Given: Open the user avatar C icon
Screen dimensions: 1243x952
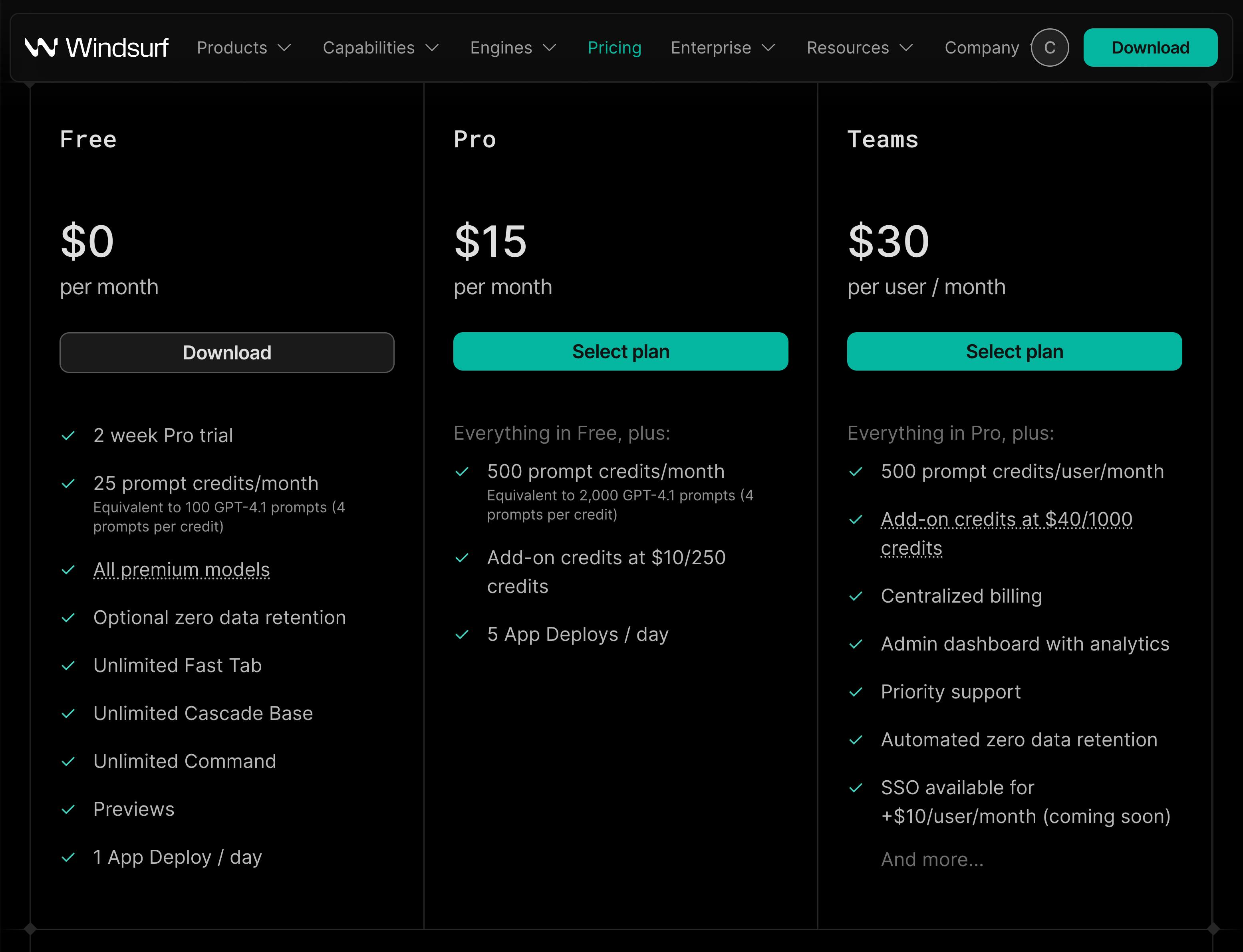Looking at the screenshot, I should tap(1049, 48).
